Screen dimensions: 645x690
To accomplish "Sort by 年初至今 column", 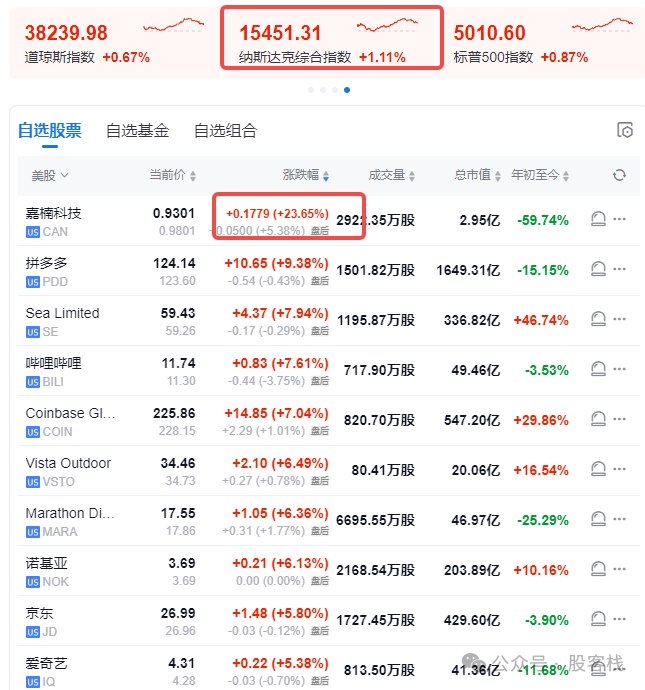I will point(540,175).
